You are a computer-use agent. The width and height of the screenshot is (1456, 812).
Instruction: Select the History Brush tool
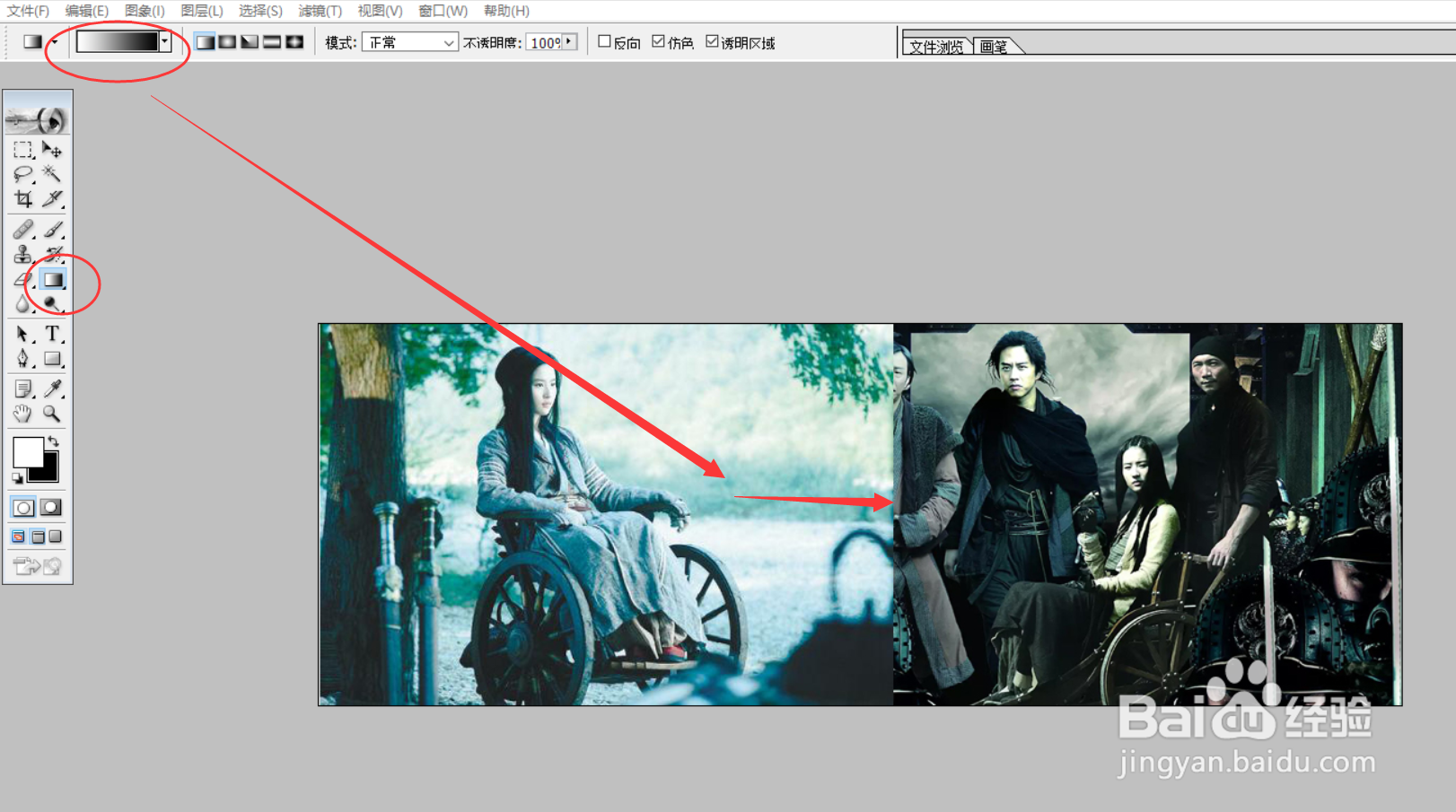[x=52, y=255]
